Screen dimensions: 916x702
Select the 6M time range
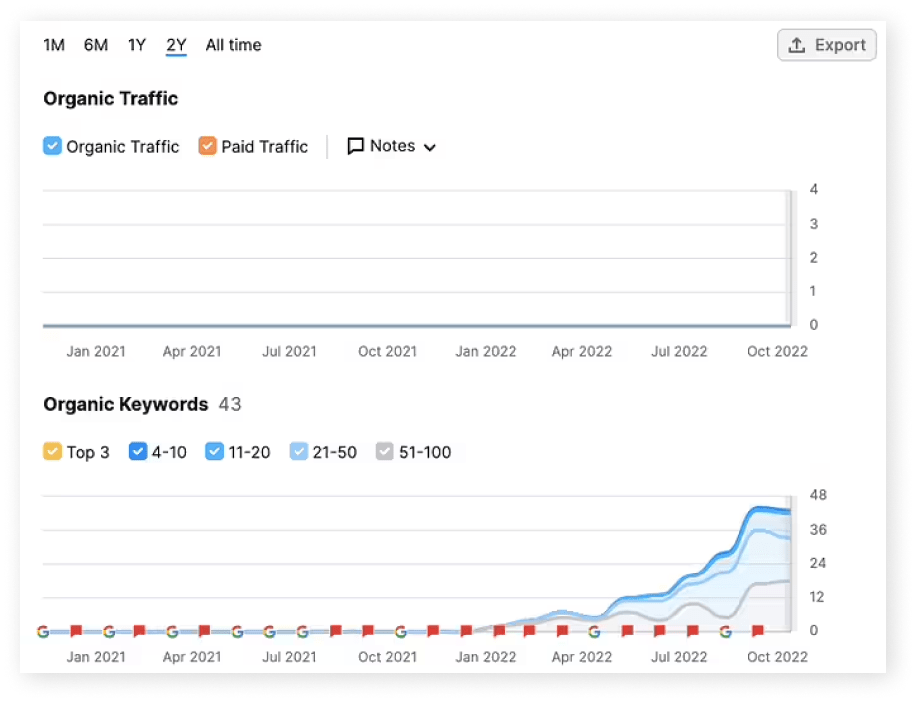pos(96,45)
